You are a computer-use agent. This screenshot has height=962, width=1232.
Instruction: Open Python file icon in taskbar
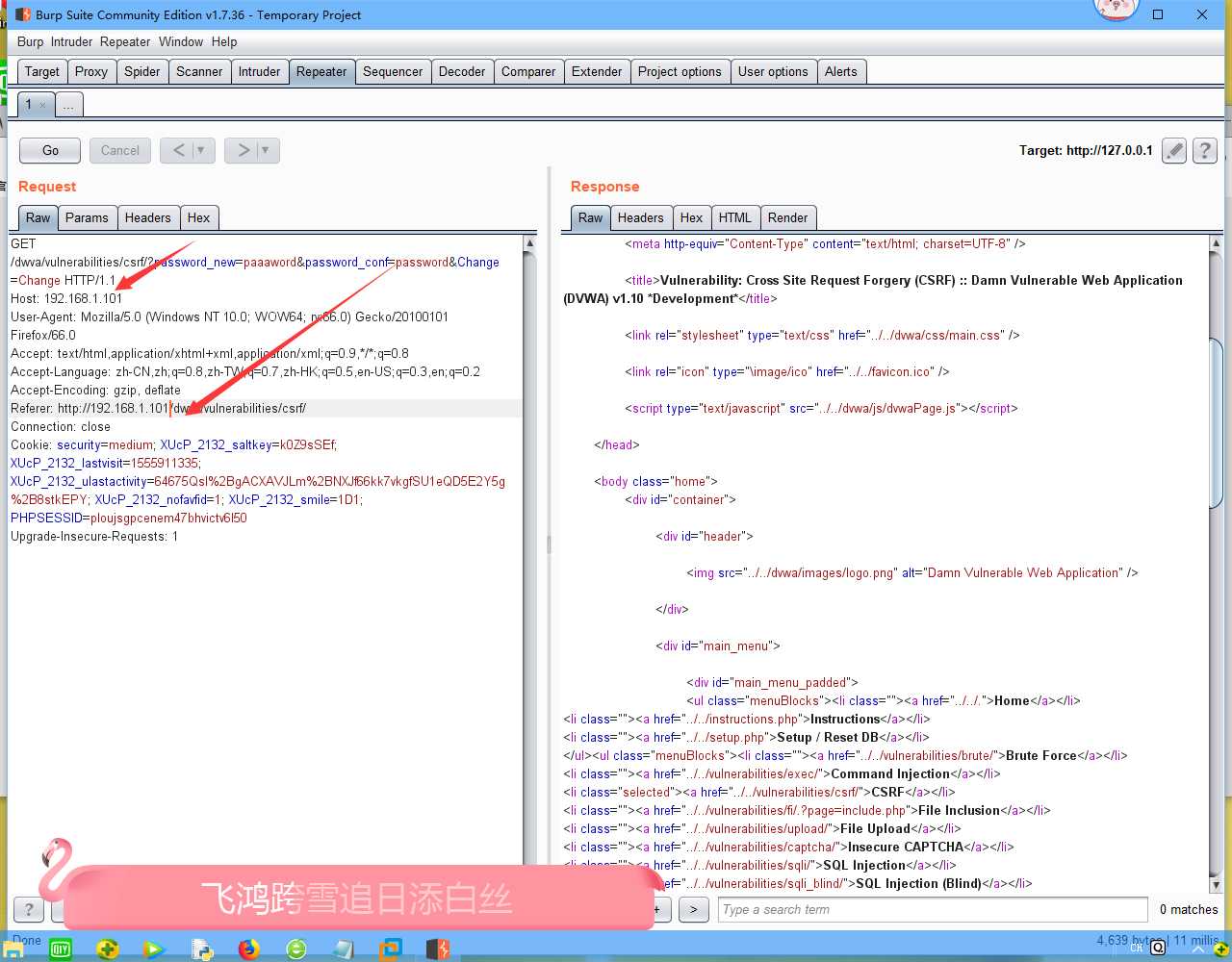tap(201, 949)
